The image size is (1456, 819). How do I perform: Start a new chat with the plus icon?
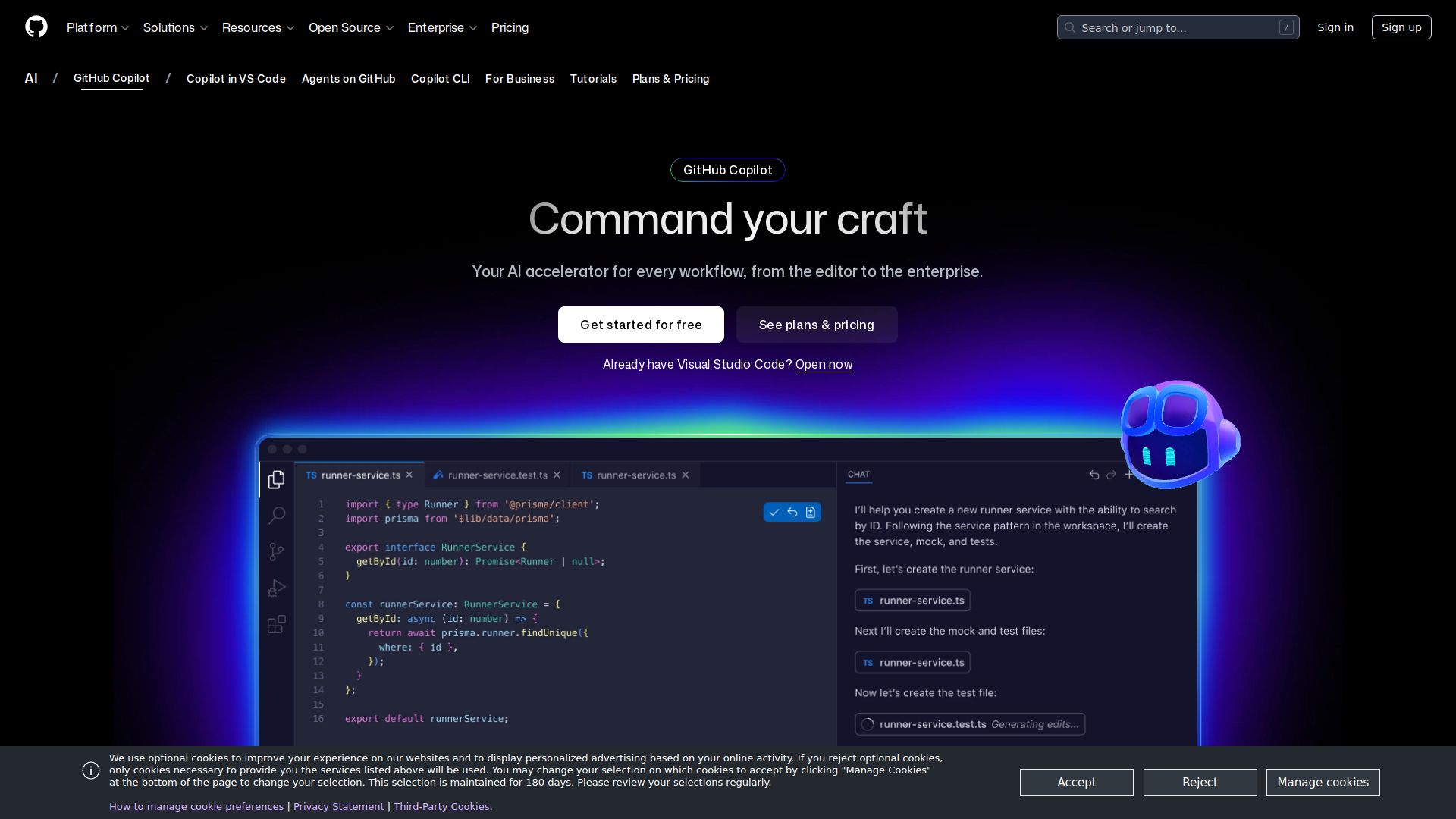[1130, 475]
